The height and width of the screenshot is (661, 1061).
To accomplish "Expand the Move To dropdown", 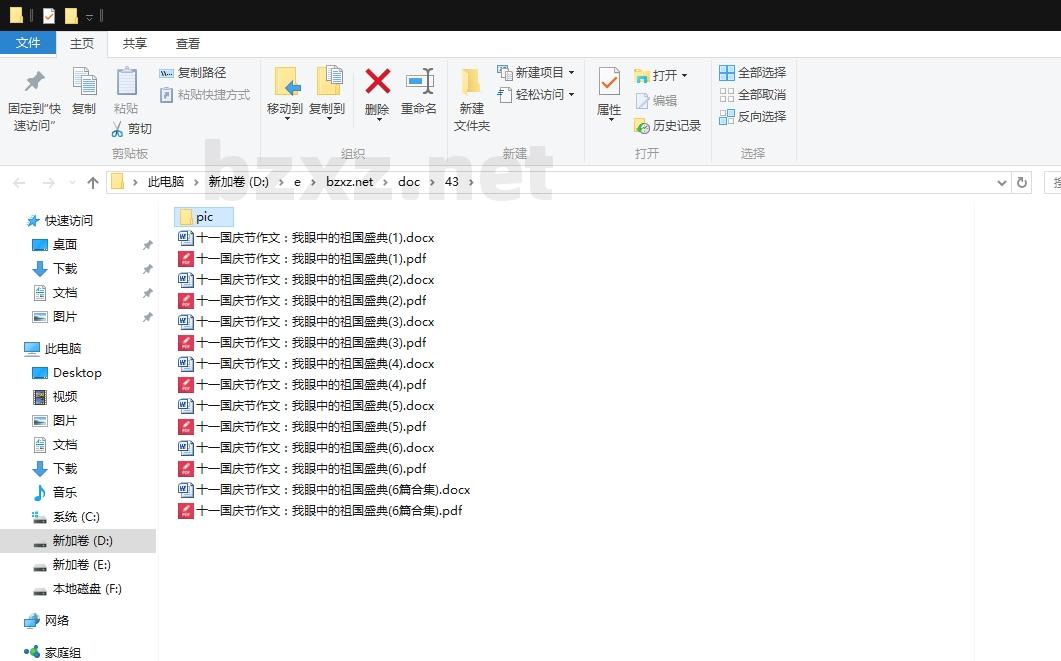I will (285, 118).
